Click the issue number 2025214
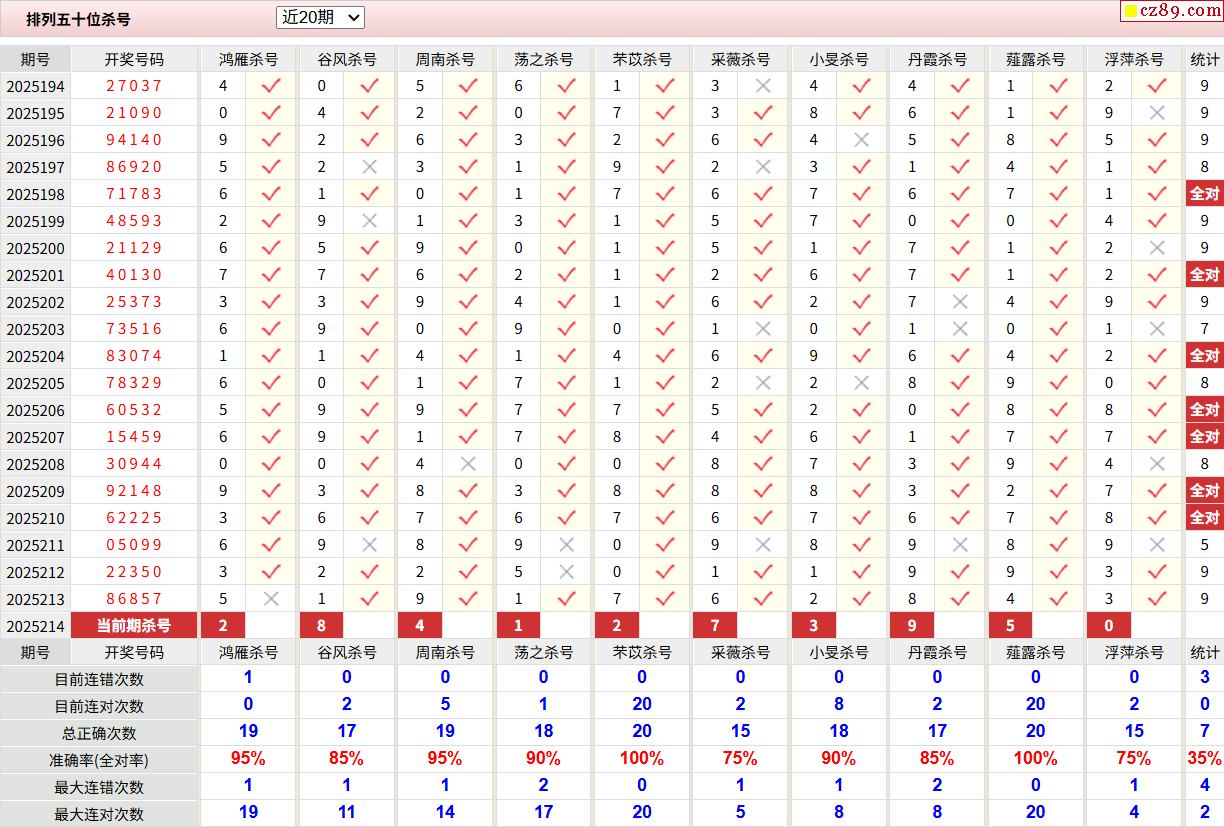Viewport: 1224px width, 827px height. pos(35,627)
